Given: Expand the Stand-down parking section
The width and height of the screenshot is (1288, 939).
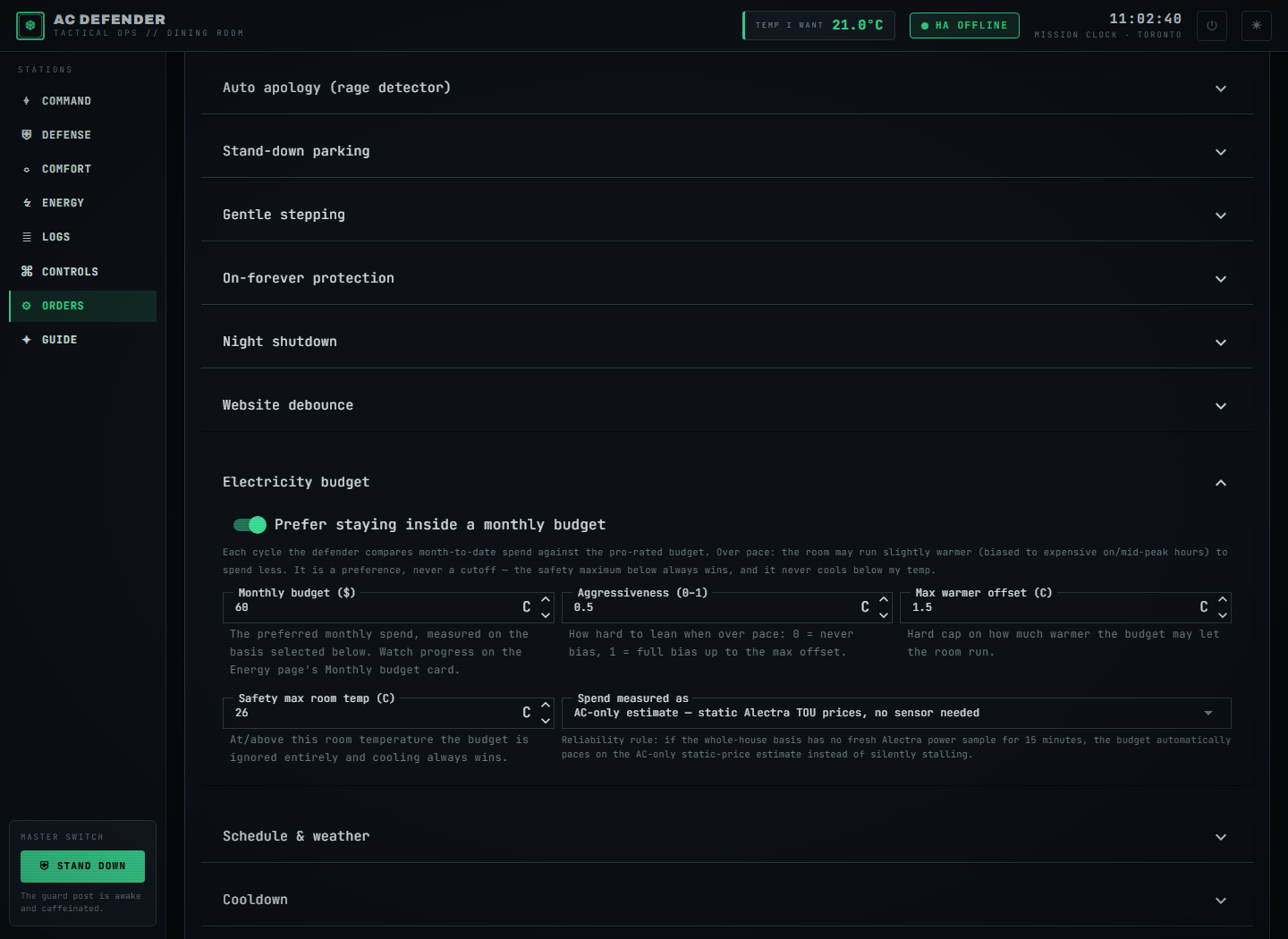Looking at the screenshot, I should [726, 151].
